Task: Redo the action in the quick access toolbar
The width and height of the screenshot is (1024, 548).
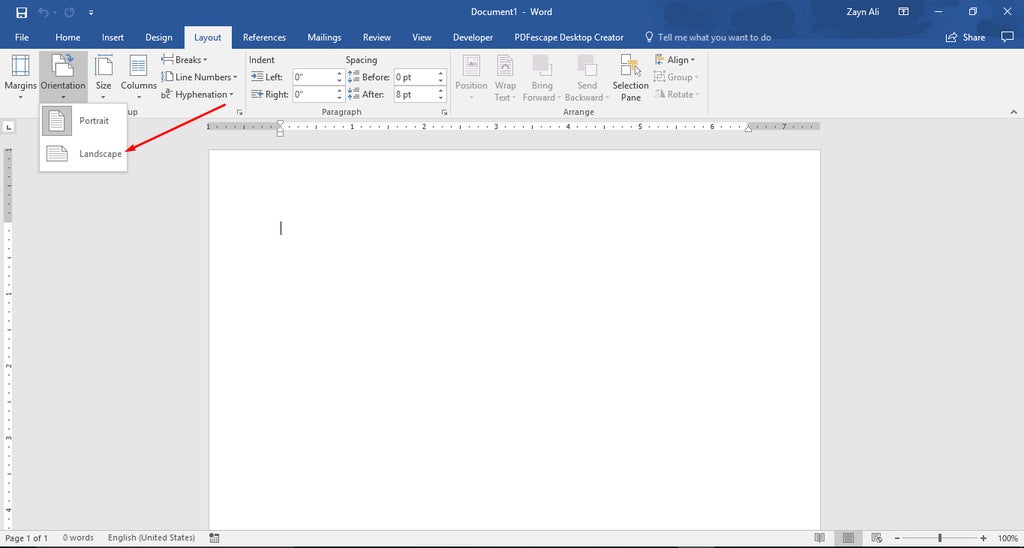Action: [x=70, y=12]
